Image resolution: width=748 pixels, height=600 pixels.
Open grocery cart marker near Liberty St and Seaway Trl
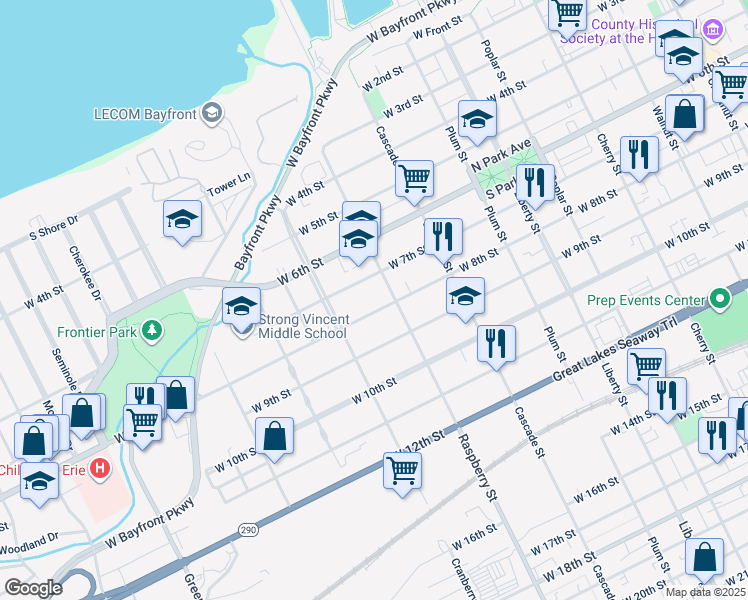point(646,367)
